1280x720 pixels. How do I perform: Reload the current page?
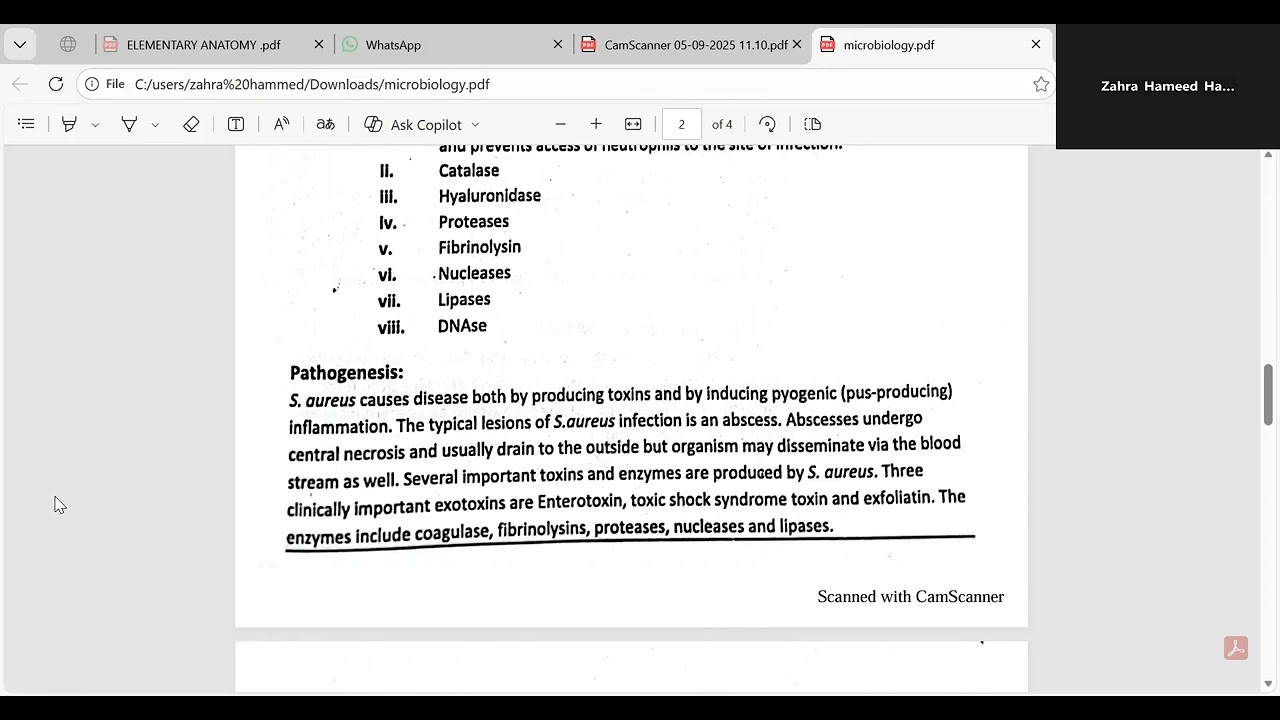click(x=56, y=84)
